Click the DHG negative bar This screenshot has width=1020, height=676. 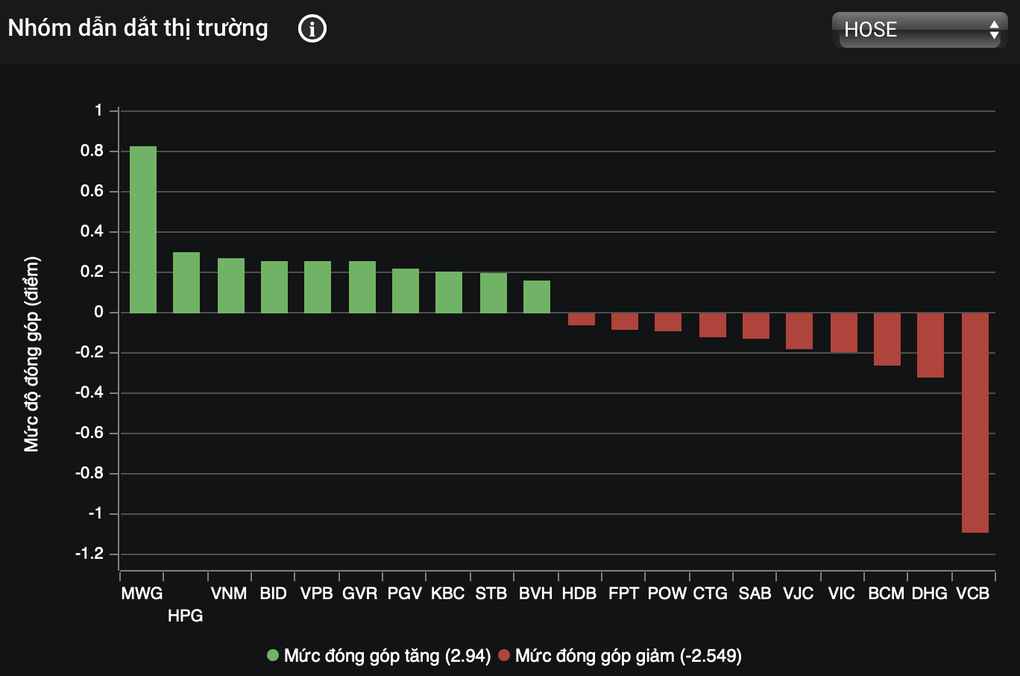click(x=931, y=344)
